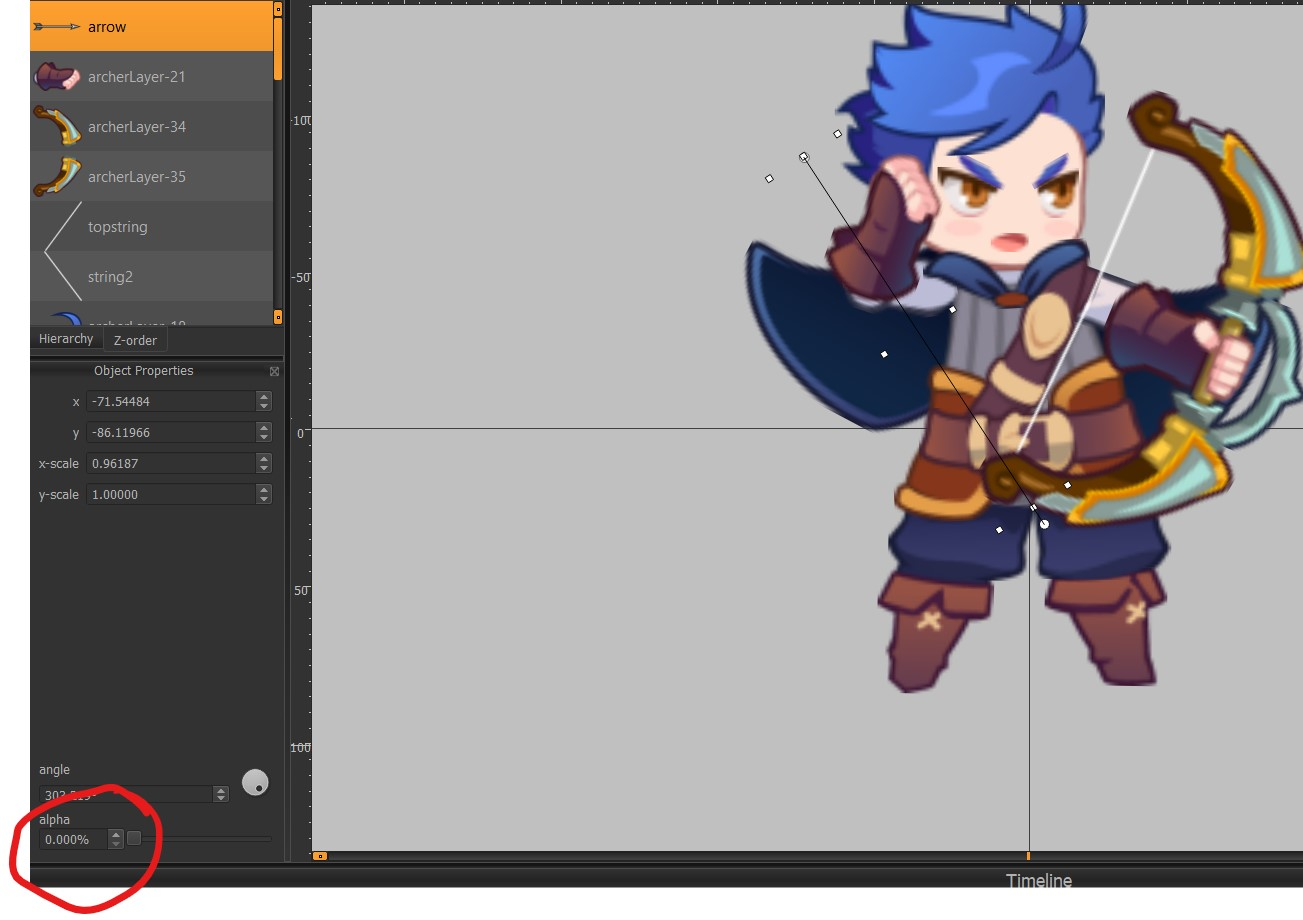The width and height of the screenshot is (1303, 920).
Task: Decrease x-scale with the down stepper arrow
Action: coord(264,468)
